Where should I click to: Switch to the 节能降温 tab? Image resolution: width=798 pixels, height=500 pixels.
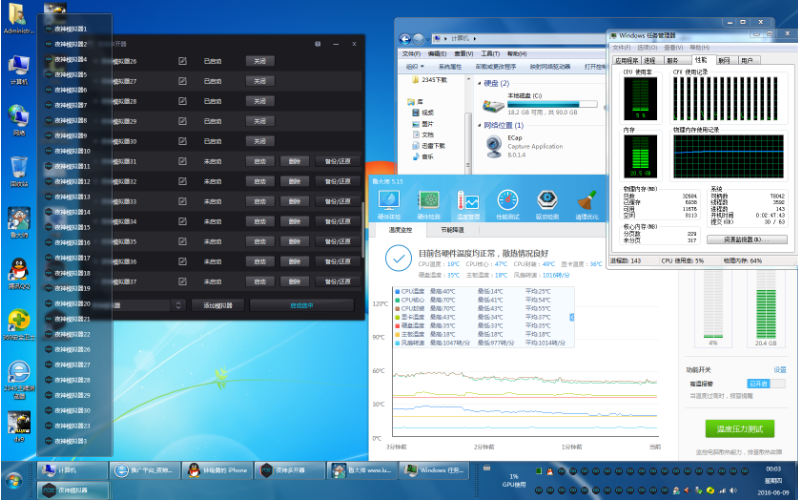[452, 230]
